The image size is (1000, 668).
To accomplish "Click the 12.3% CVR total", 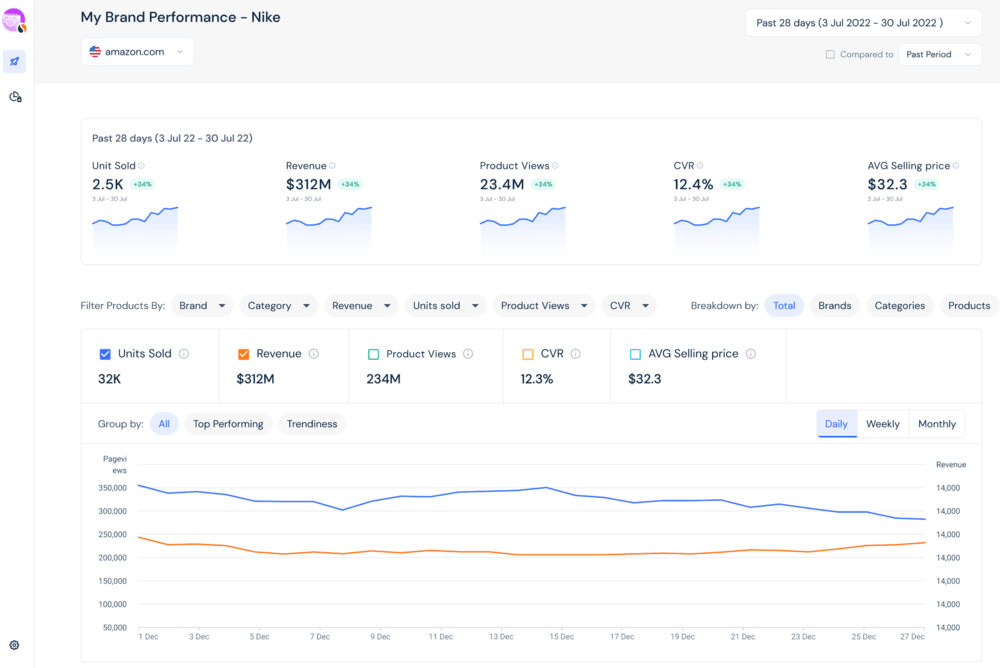I will 537,379.
